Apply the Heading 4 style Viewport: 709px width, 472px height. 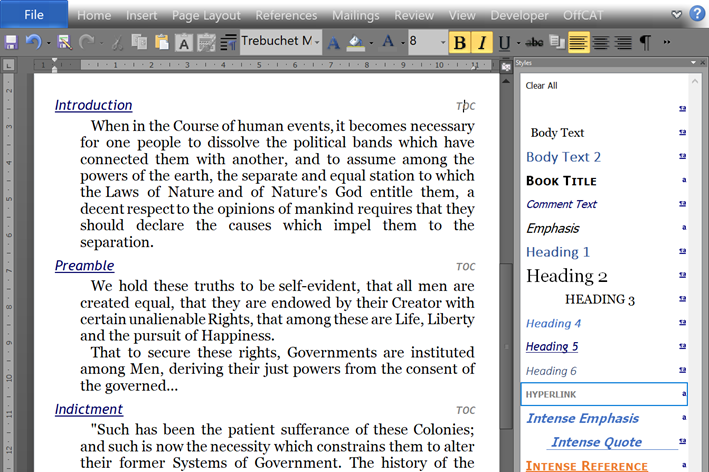coord(604,323)
